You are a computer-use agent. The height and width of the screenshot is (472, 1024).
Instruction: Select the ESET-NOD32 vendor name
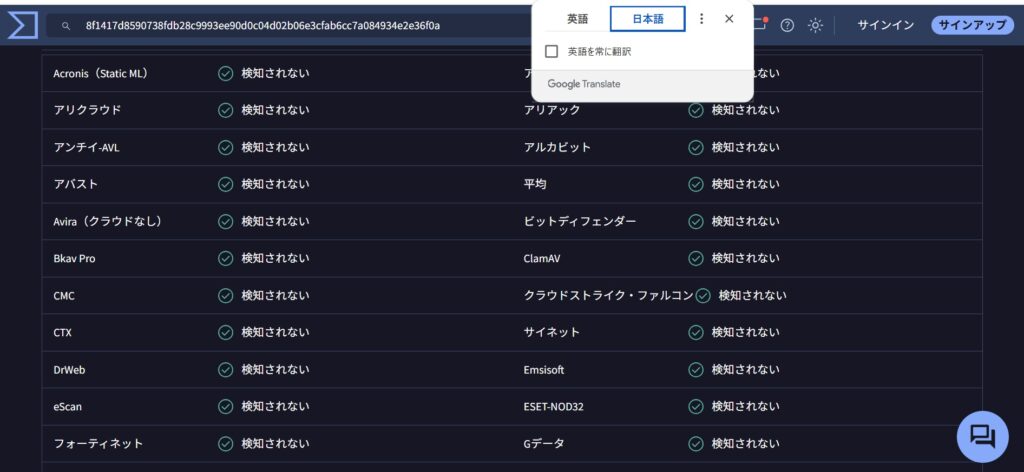554,407
